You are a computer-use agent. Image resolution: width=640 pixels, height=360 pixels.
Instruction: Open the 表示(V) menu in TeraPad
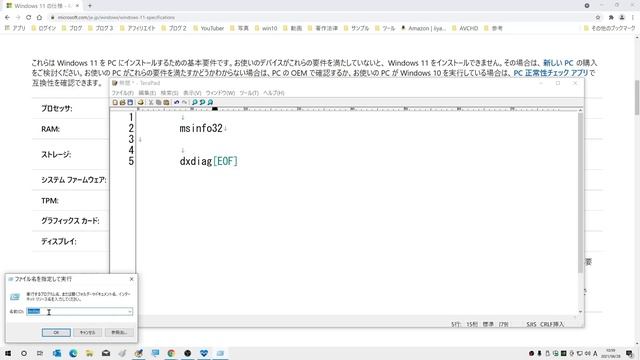point(192,93)
